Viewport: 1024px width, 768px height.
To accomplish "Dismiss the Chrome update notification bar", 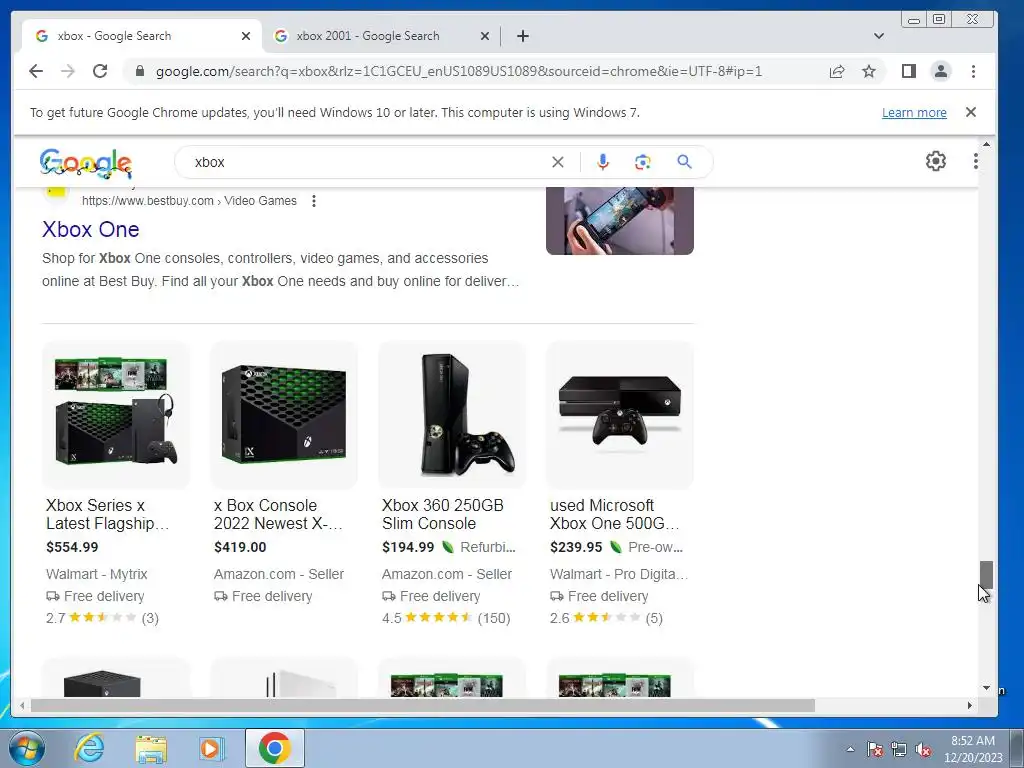I will [971, 112].
